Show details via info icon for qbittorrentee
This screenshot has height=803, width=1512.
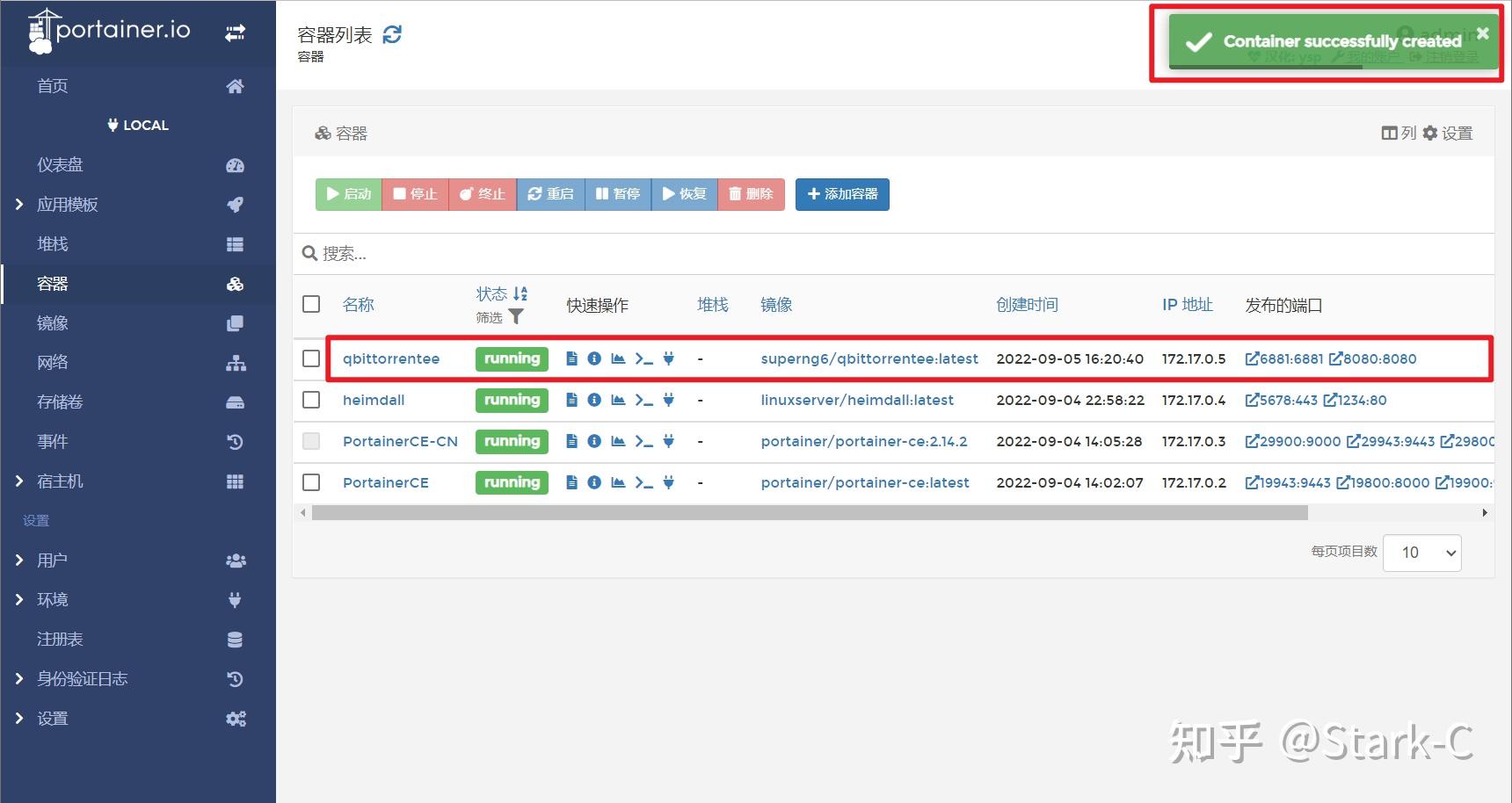(594, 358)
